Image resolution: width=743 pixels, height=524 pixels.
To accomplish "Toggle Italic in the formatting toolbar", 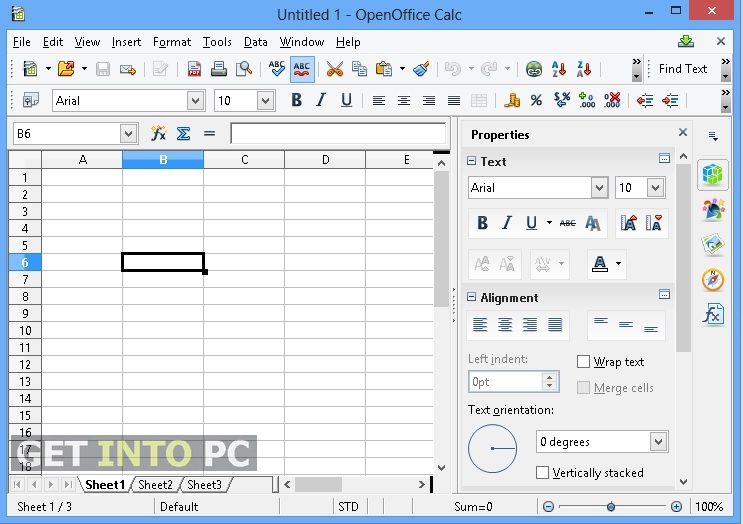I will coord(322,100).
